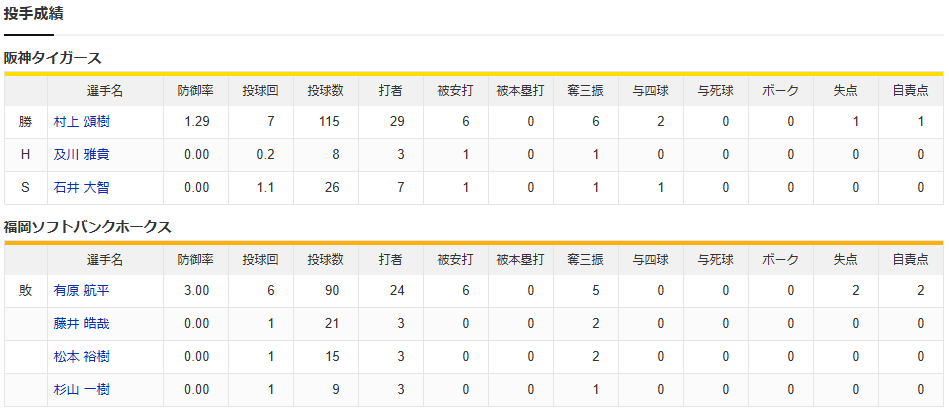949x411 pixels.
Task: Open player link 藤井 皓哉
Action: click(82, 324)
